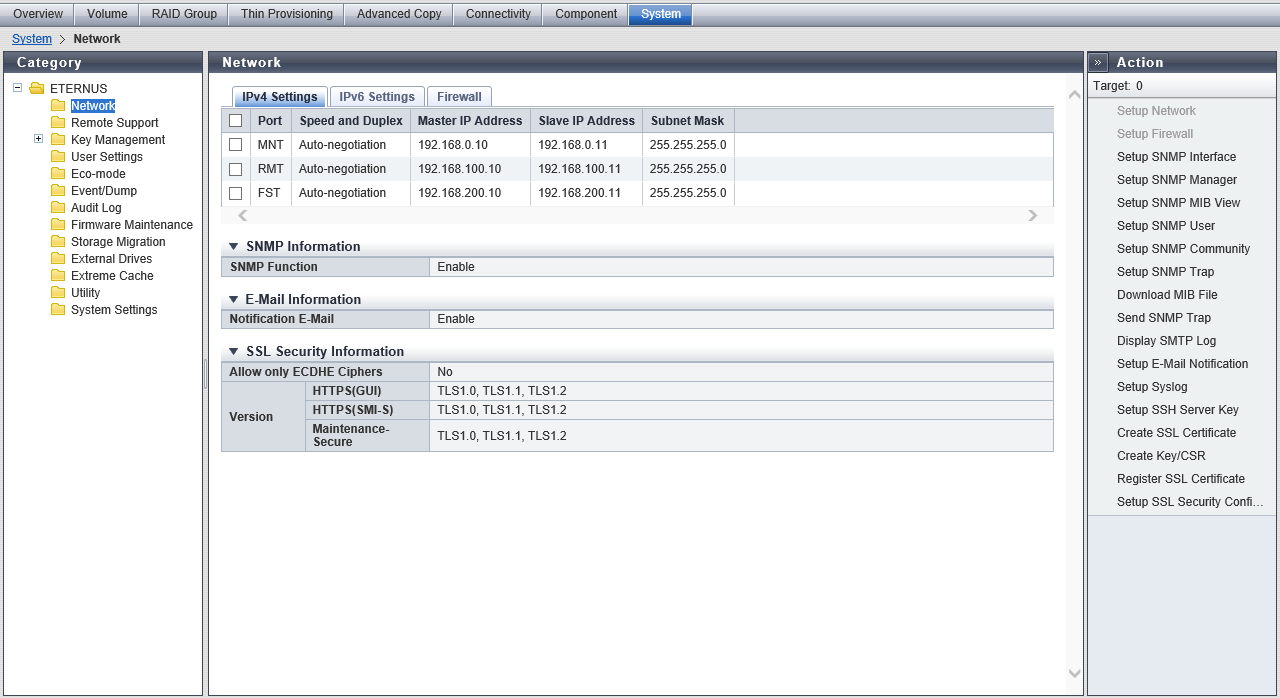
Task: Click the Firmware Maintenance folder icon
Action: point(58,225)
